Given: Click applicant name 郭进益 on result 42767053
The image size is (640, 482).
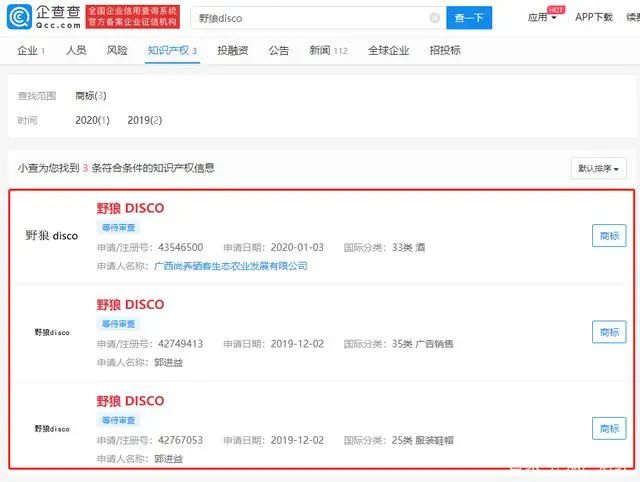Looking at the screenshot, I should pyautogui.click(x=168, y=459).
